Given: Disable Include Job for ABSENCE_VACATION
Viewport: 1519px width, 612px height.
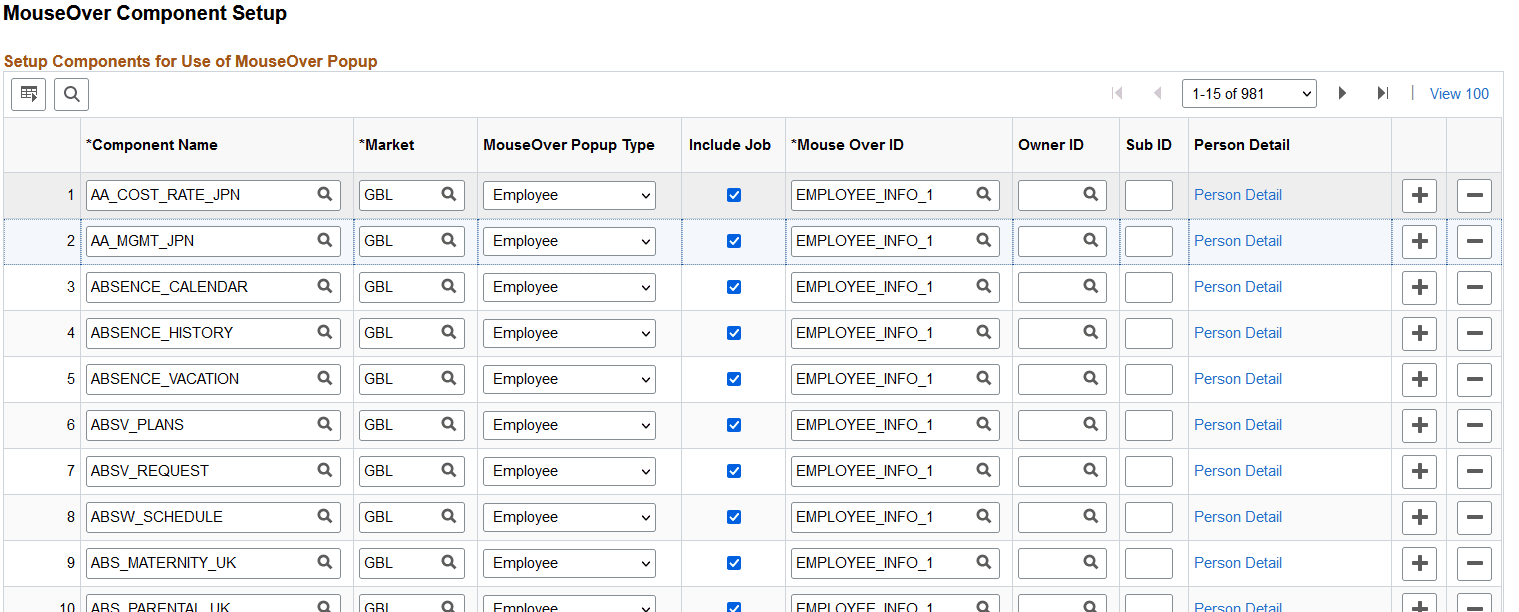Looking at the screenshot, I should pyautogui.click(x=734, y=379).
